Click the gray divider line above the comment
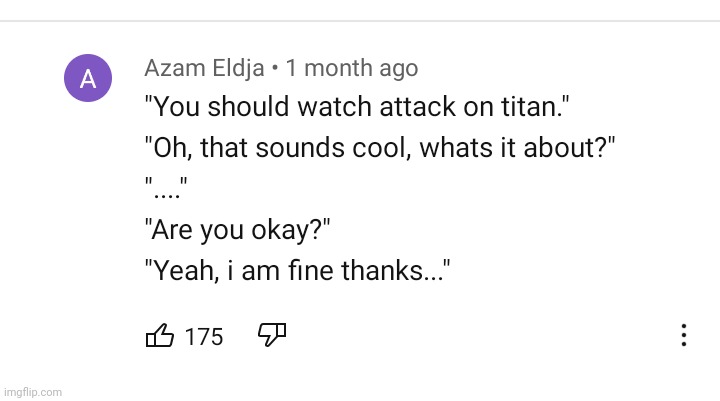Image resolution: width=720 pixels, height=401 pixels. [x=360, y=21]
